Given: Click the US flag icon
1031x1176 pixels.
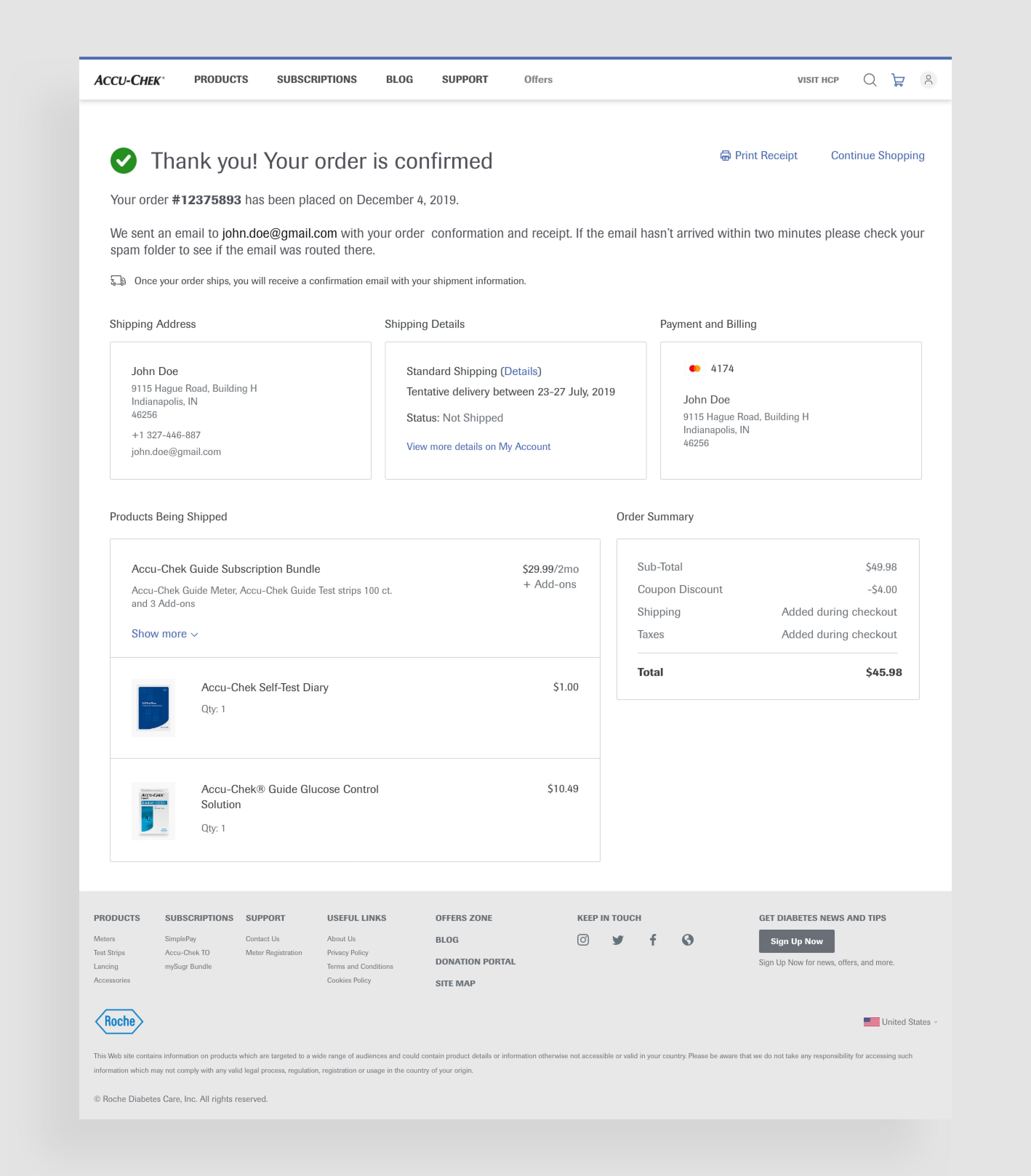Looking at the screenshot, I should [871, 1022].
